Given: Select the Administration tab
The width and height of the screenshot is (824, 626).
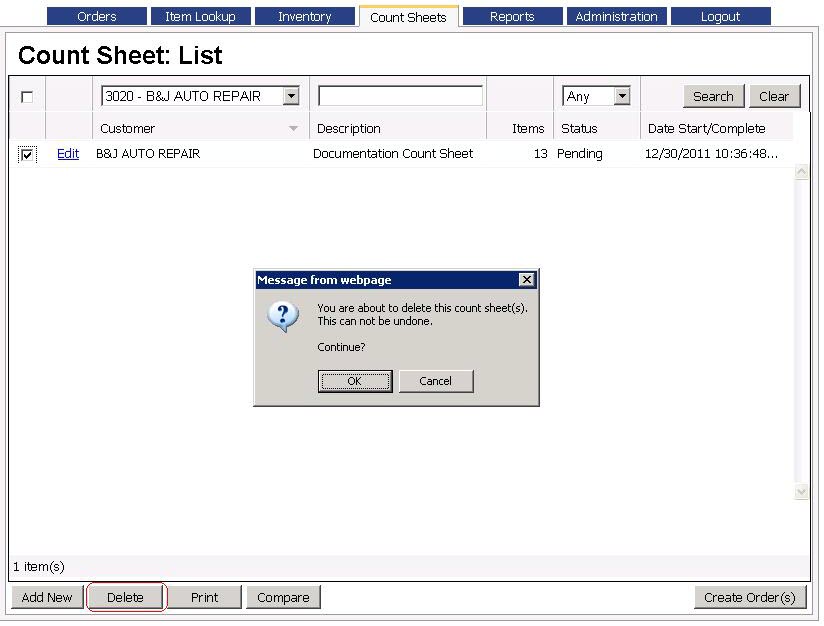Looking at the screenshot, I should [x=616, y=16].
